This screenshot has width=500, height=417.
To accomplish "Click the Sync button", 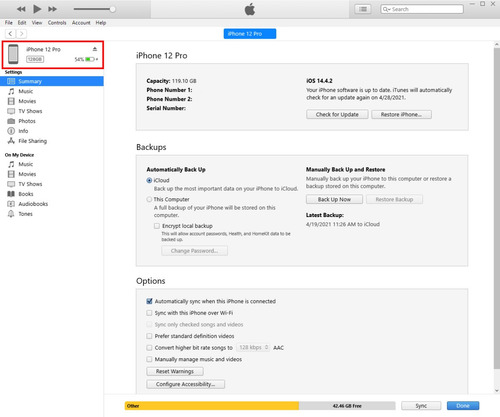I will pyautogui.click(x=421, y=406).
